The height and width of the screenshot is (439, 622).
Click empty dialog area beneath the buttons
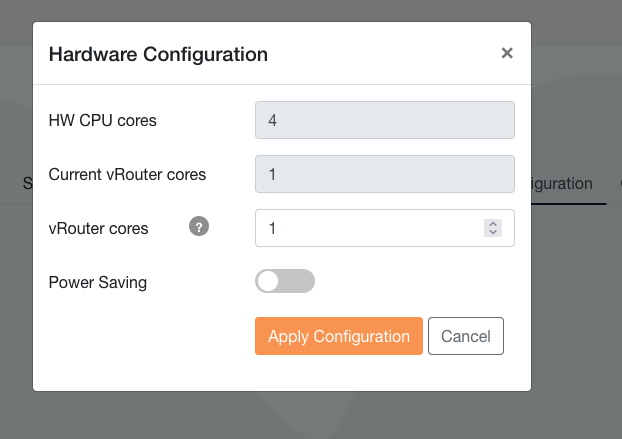tap(282, 373)
